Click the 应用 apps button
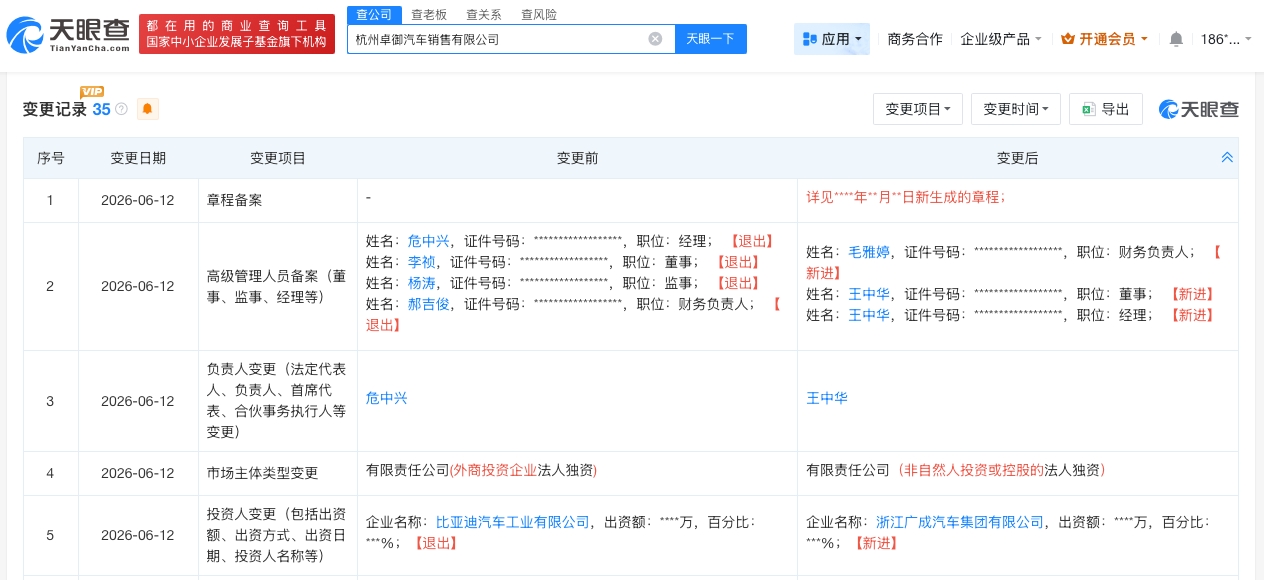Screen dimensions: 1264x580 pyautogui.click(x=832, y=39)
